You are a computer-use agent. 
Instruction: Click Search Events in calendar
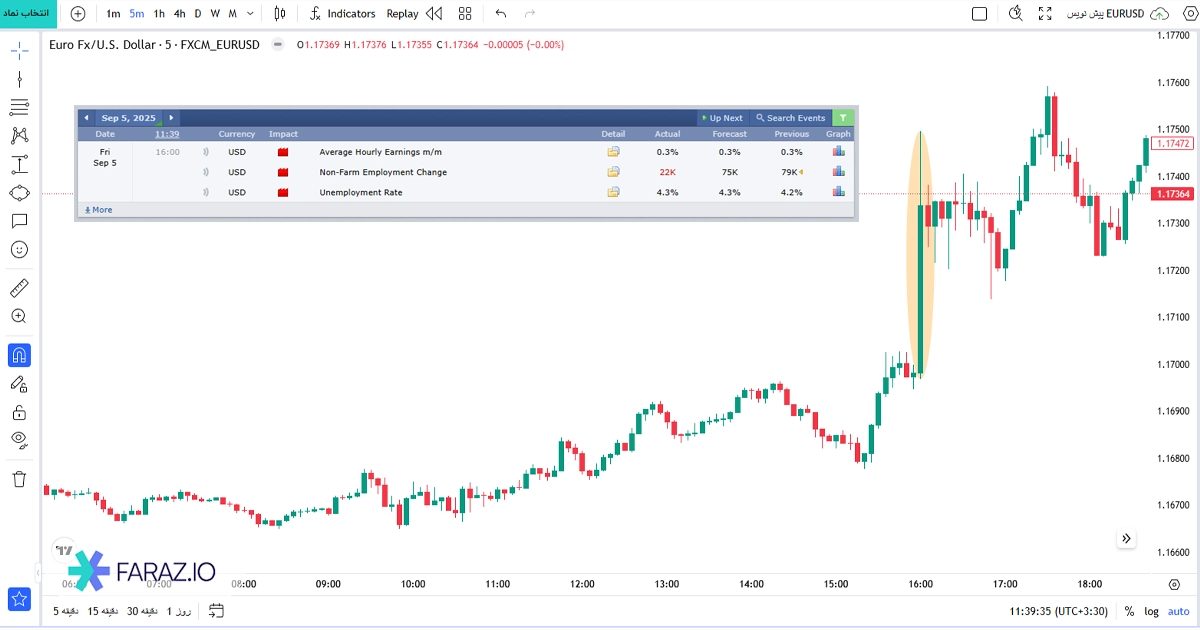790,118
